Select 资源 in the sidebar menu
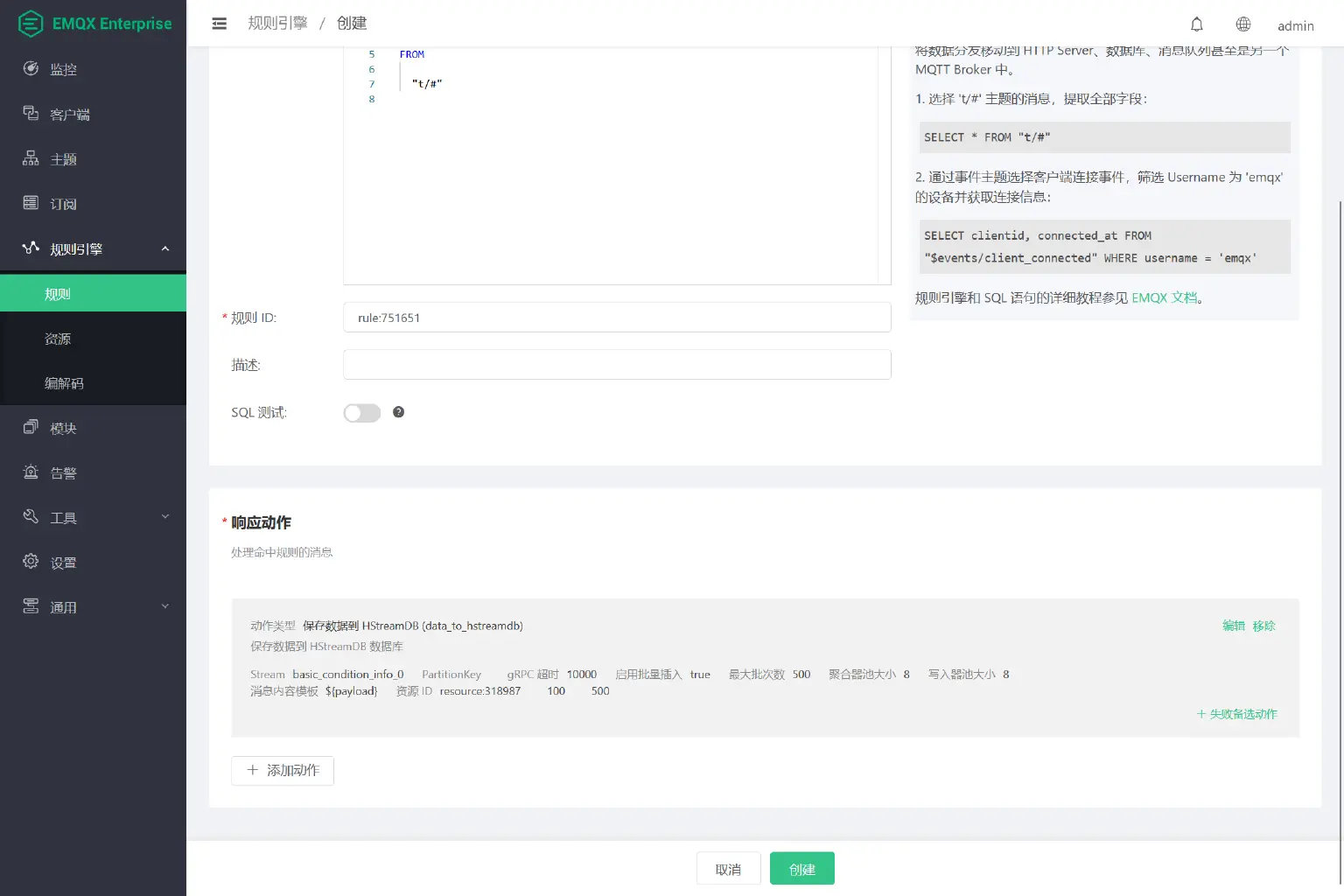Viewport: 1344px width, 896px height. 58,339
